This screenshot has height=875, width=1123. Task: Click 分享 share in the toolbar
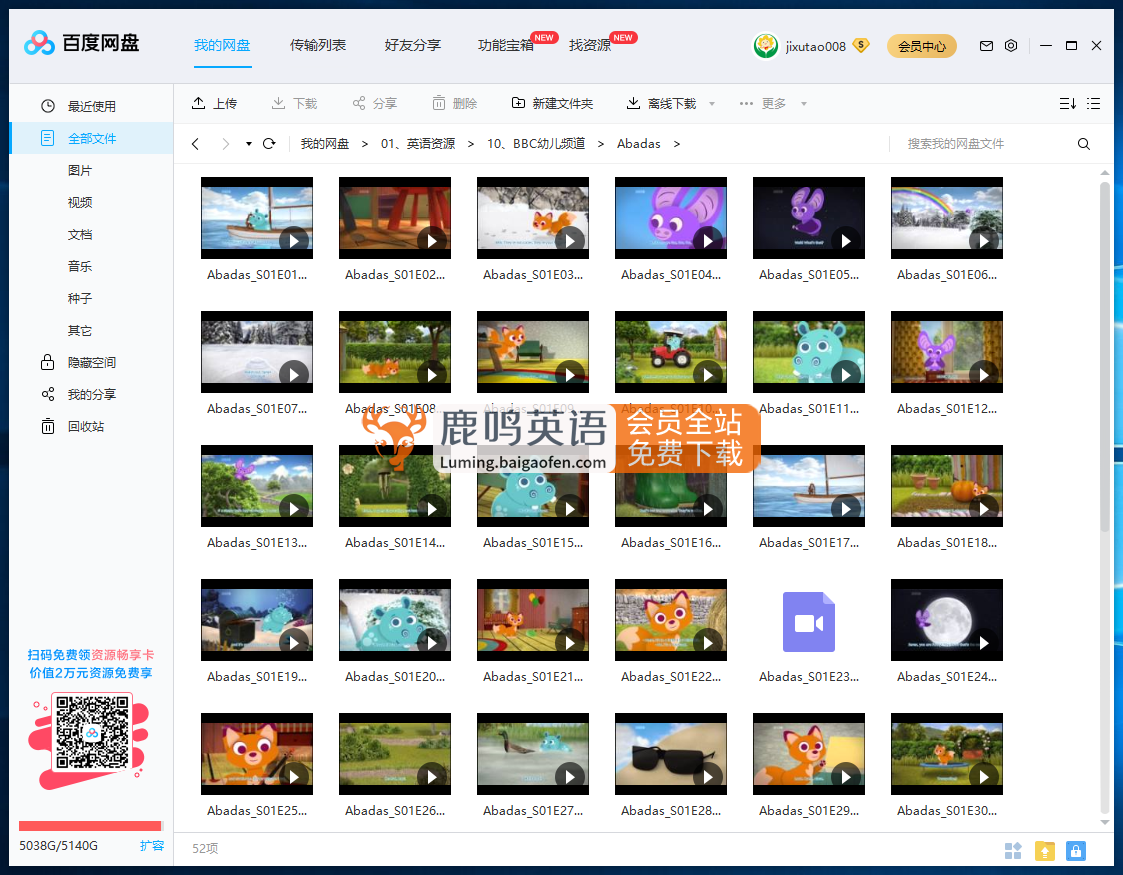point(375,104)
